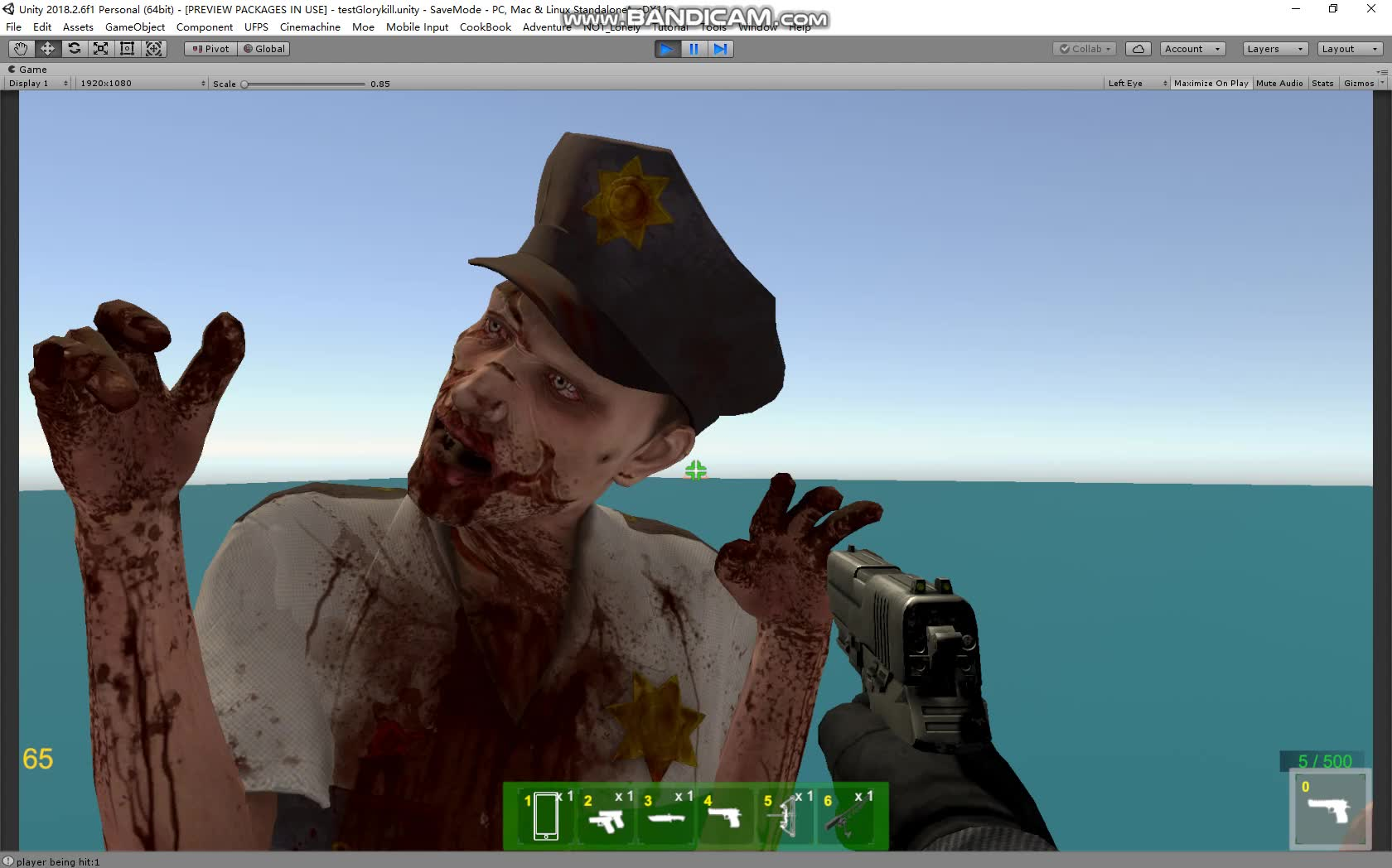Screen dimensions: 1392x868
Task: Toggle Mute Audio
Action: [x=1279, y=83]
